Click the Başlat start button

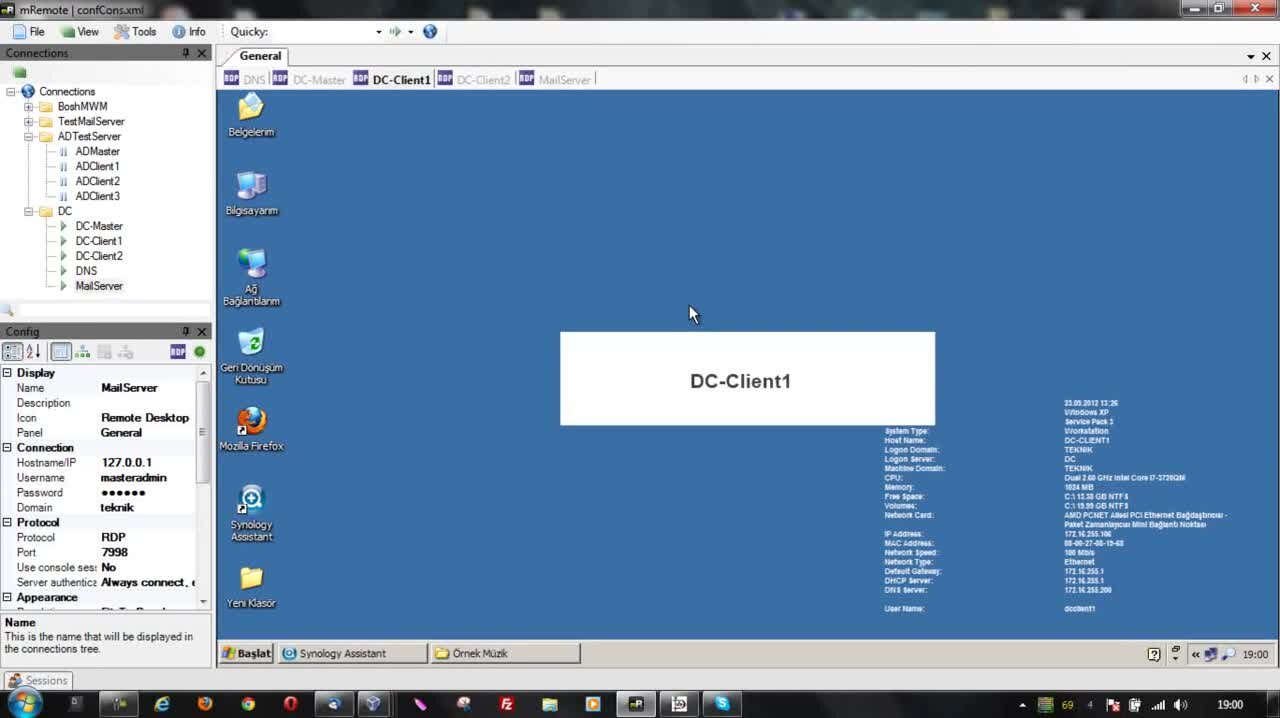(246, 653)
